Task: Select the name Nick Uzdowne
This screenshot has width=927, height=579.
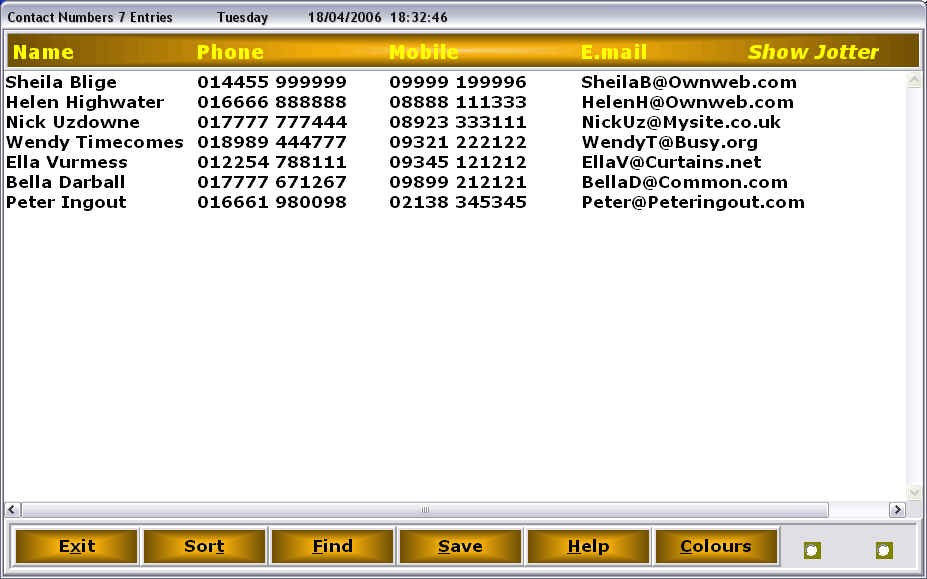Action: [73, 122]
